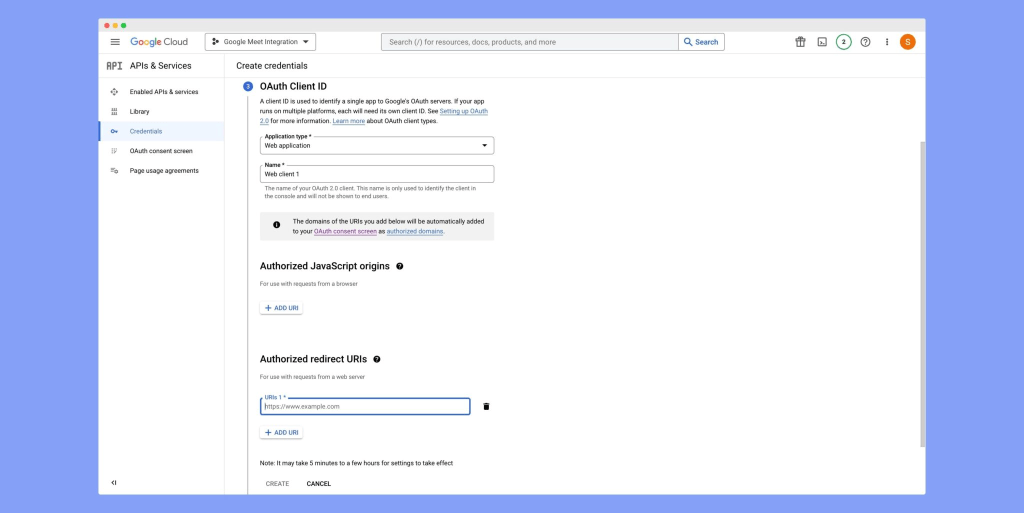The height and width of the screenshot is (513, 1024).
Task: Open the help question mark icon
Action: pyautogui.click(x=865, y=42)
